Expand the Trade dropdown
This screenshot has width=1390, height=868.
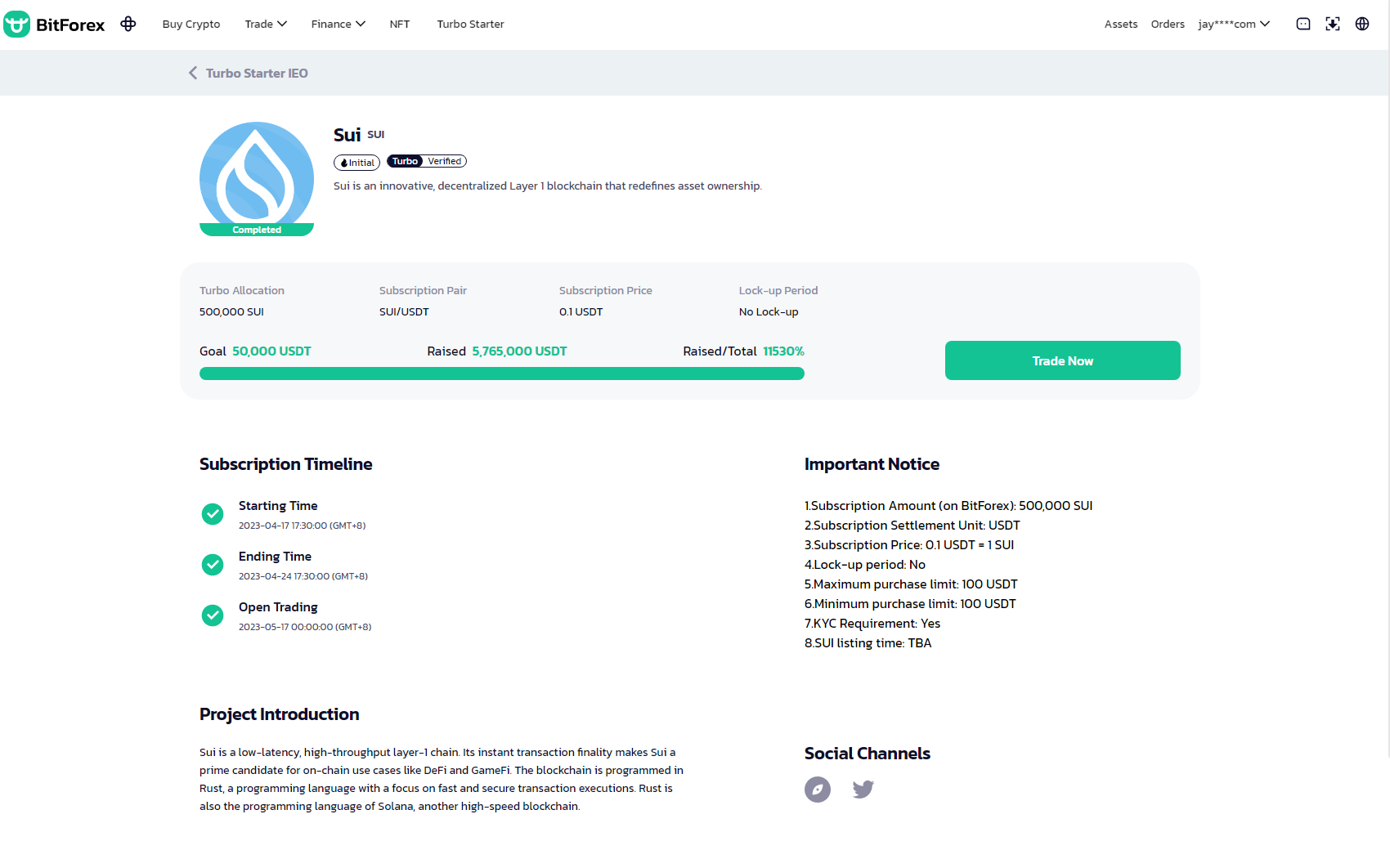point(266,24)
